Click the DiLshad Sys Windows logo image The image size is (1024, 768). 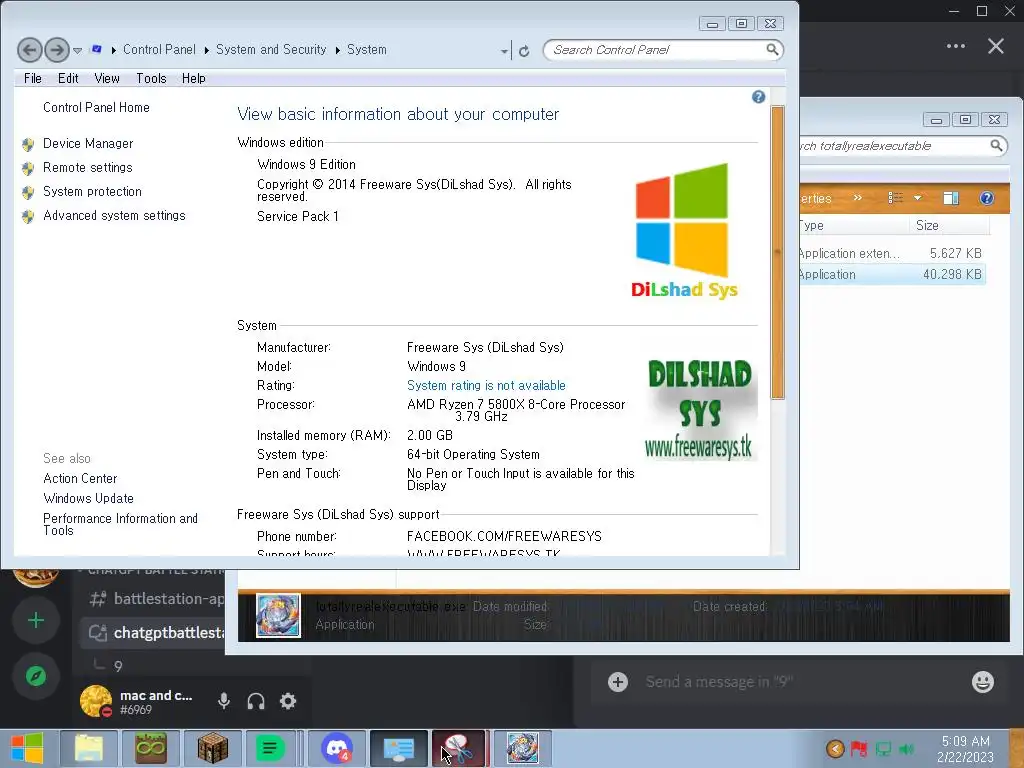pos(683,231)
